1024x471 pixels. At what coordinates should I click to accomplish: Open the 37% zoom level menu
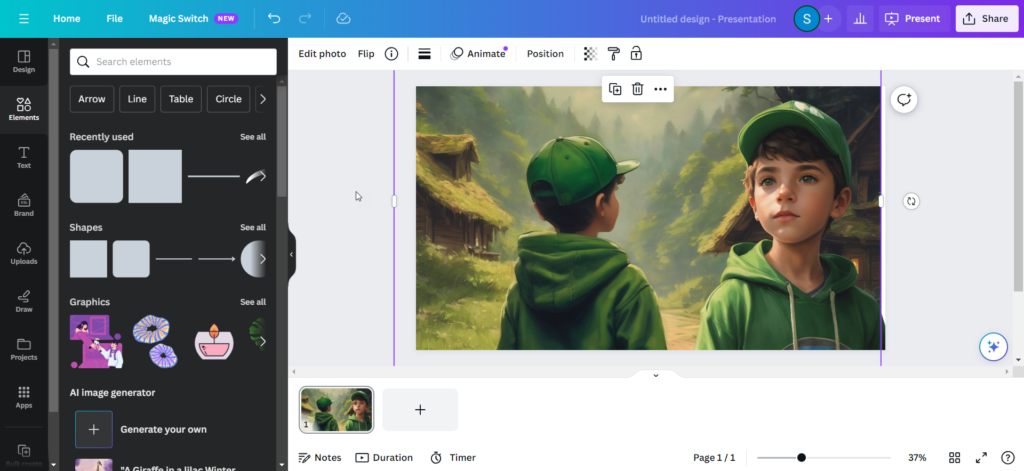coord(917,457)
